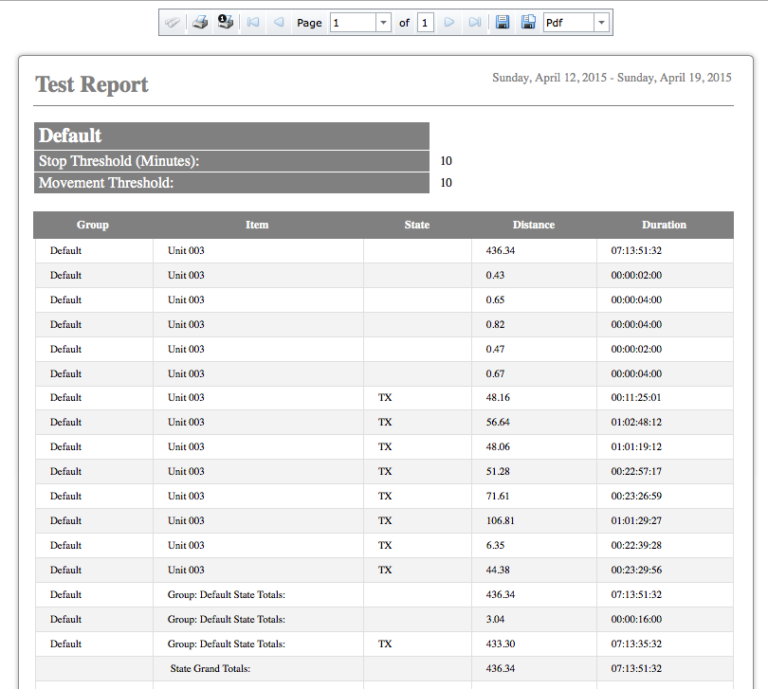The image size is (768, 689).
Task: Click the Stop Threshold (Minutes) label
Action: click(119, 161)
